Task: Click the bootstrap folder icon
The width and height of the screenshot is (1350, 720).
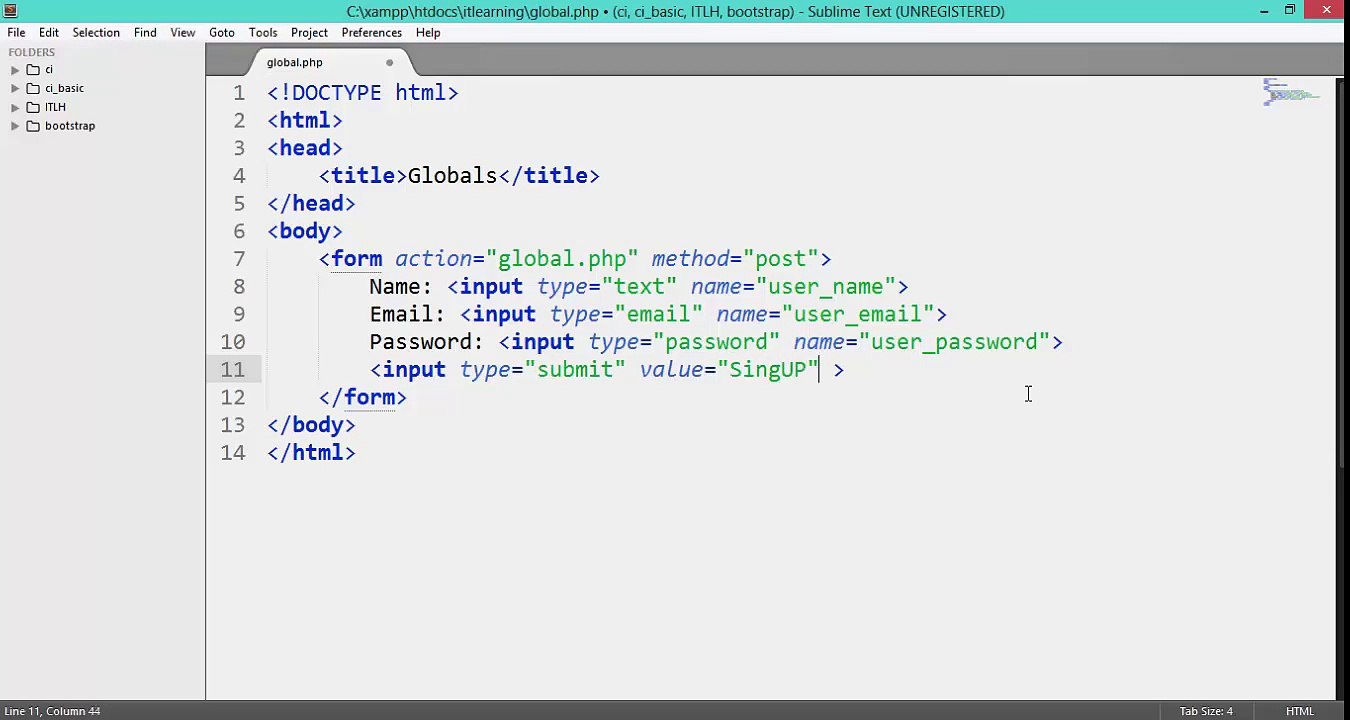Action: click(33, 126)
